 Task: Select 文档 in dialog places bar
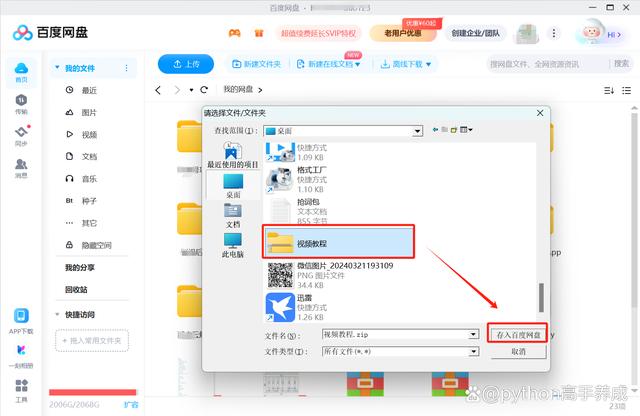pyautogui.click(x=233, y=216)
